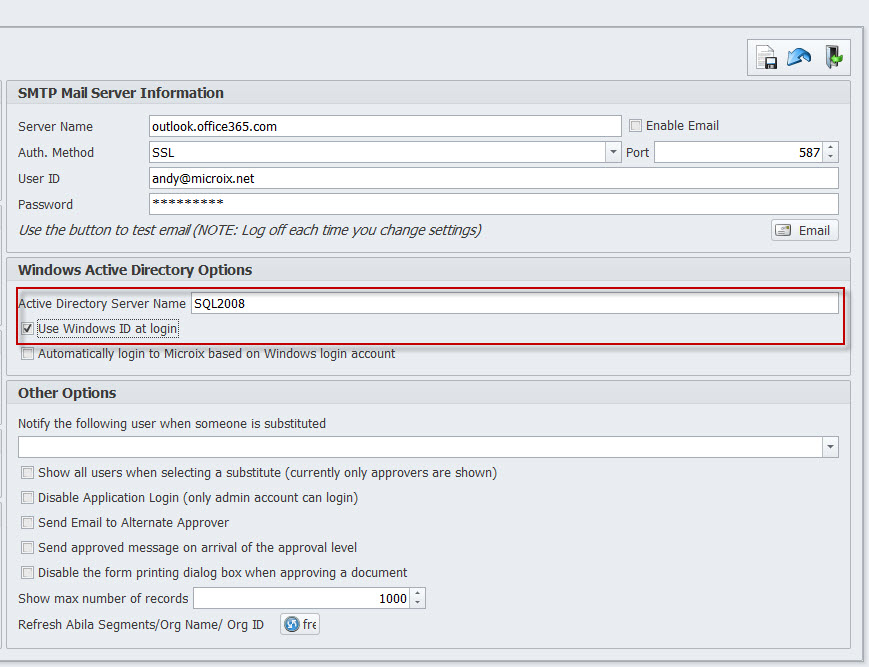
Task: Check Show all users when selecting substitute
Action: coord(28,473)
